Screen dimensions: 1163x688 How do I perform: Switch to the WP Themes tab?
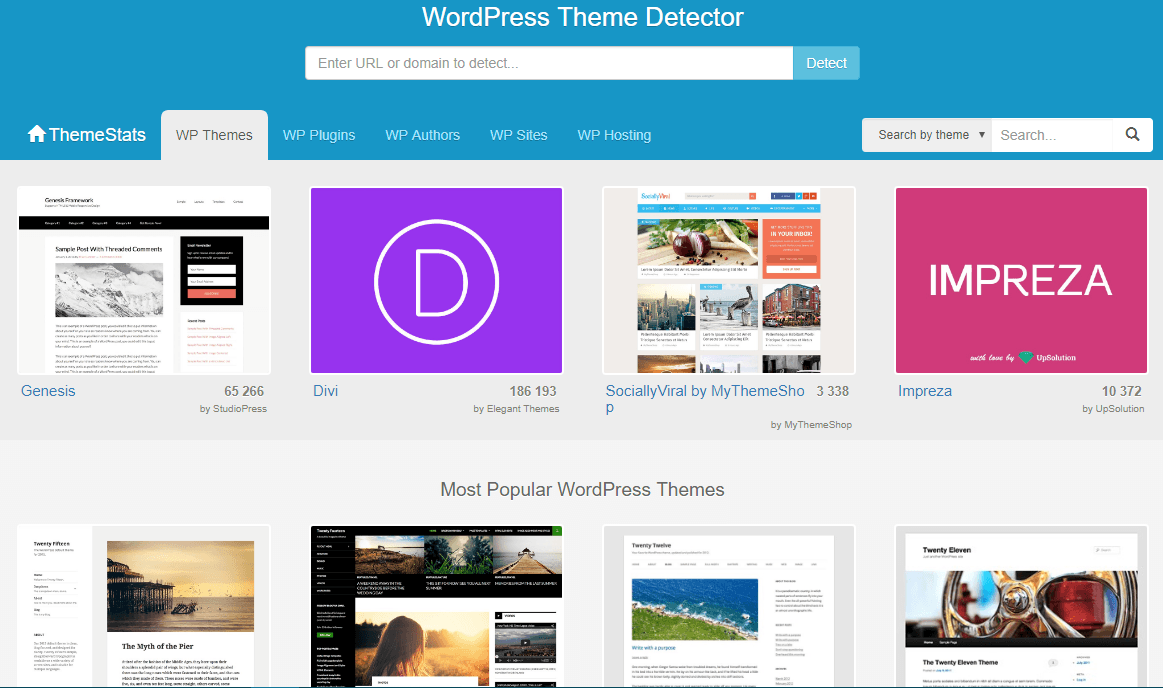click(214, 135)
